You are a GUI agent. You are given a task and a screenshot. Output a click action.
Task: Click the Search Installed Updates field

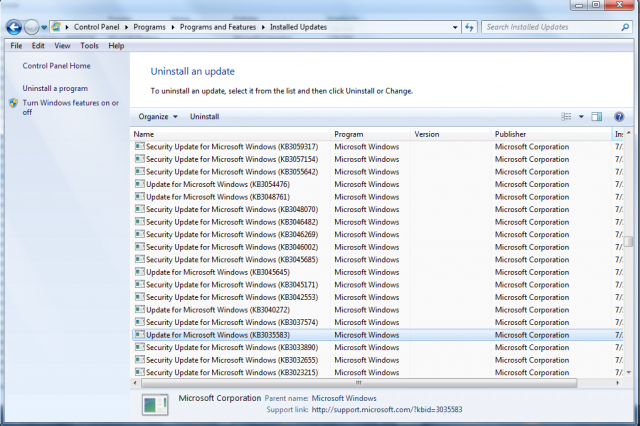pyautogui.click(x=551, y=27)
